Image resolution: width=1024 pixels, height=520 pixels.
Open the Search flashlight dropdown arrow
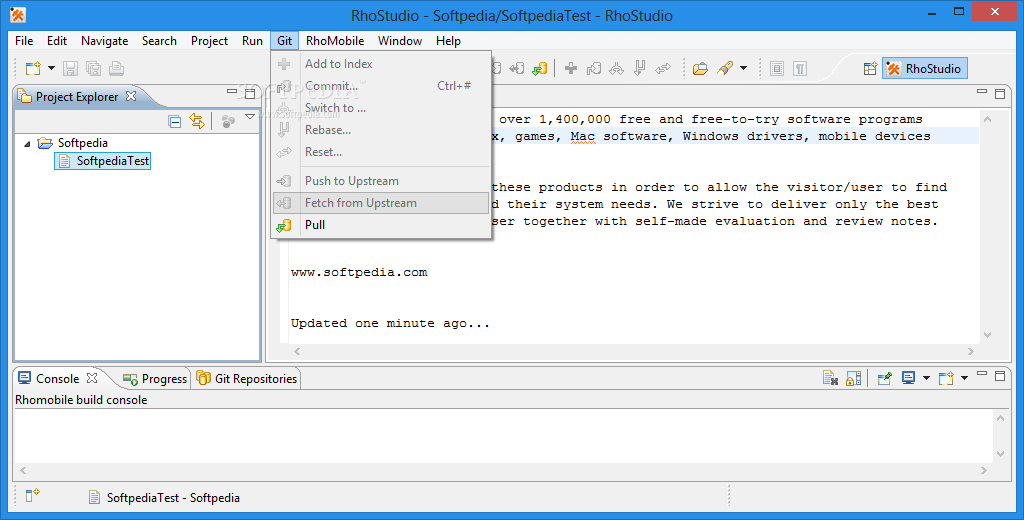[x=743, y=68]
